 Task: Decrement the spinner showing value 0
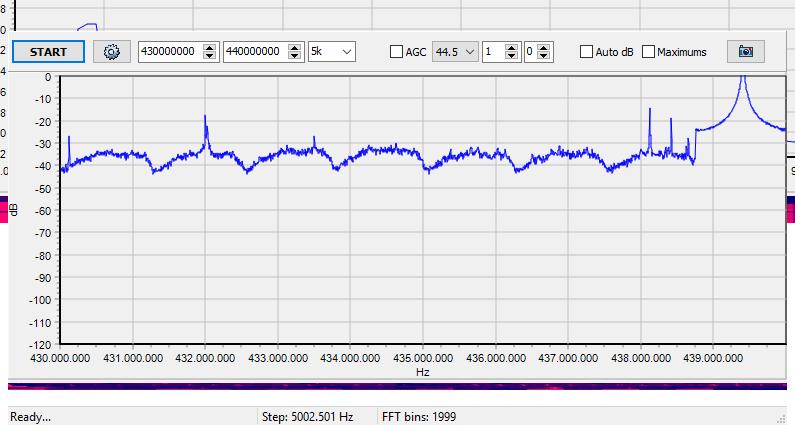pos(545,57)
